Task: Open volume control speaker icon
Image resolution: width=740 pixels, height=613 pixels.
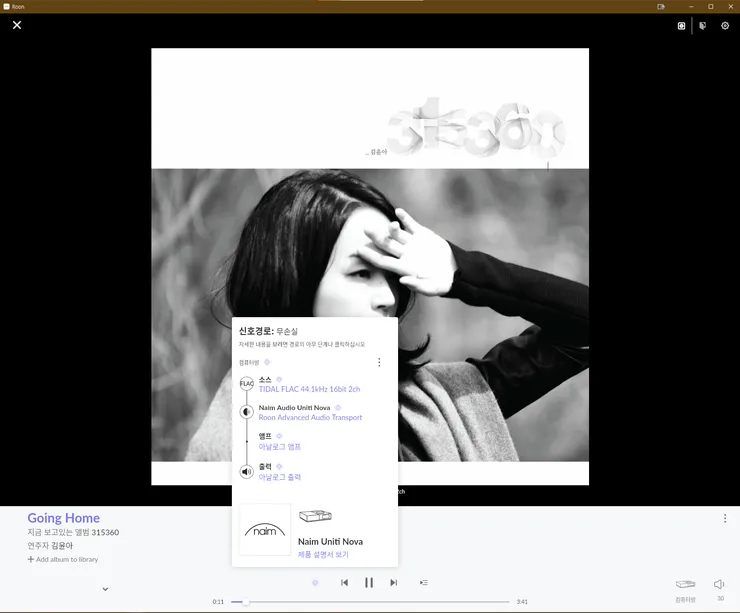Action: click(719, 584)
